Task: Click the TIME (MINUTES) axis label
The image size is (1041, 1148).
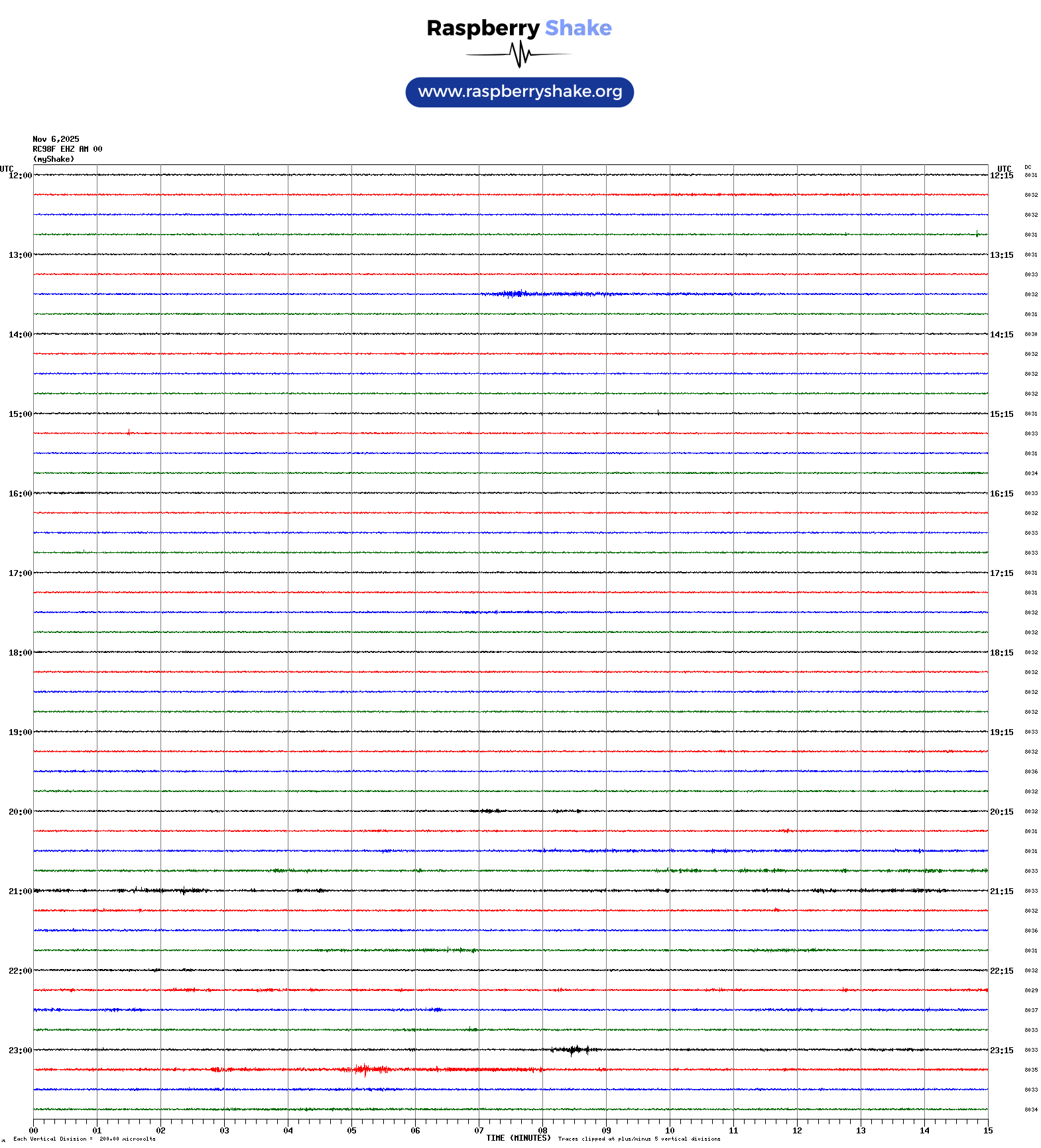Action: coord(518,1138)
